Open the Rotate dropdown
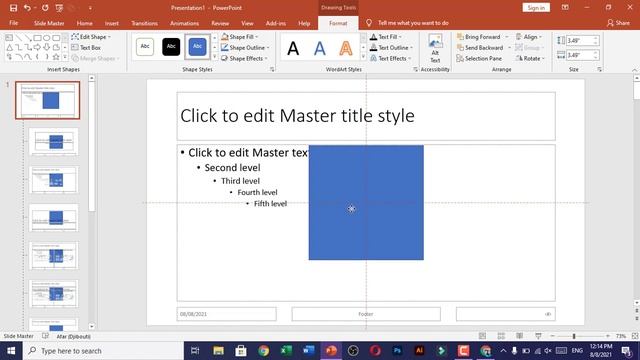 pyautogui.click(x=530, y=58)
